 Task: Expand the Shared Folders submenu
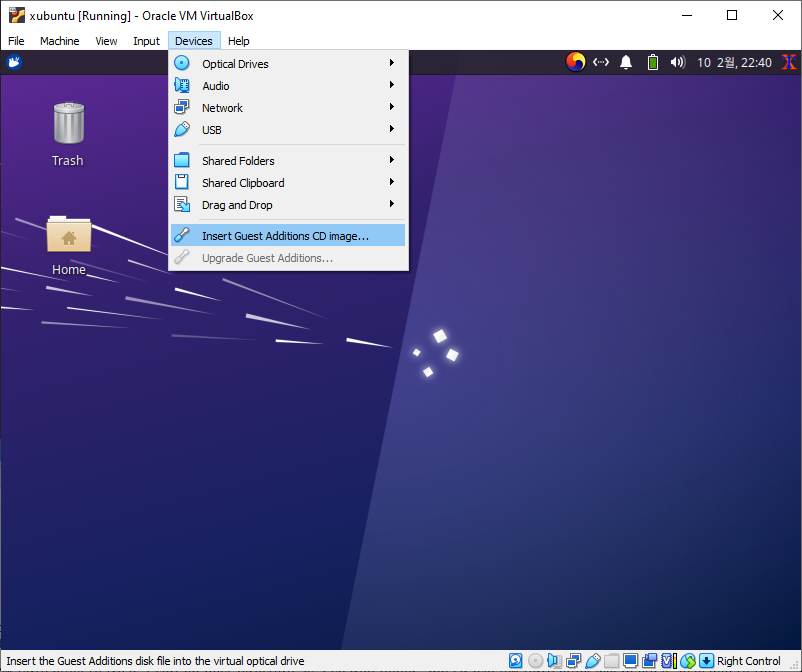[x=287, y=161]
